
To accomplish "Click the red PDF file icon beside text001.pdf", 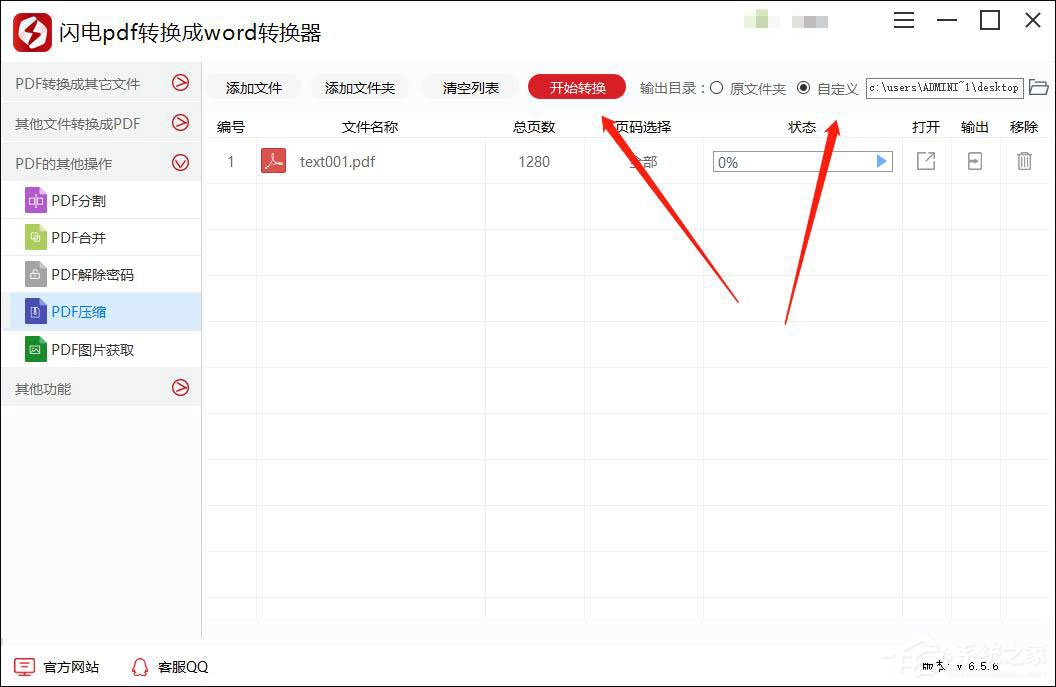I will 273,160.
